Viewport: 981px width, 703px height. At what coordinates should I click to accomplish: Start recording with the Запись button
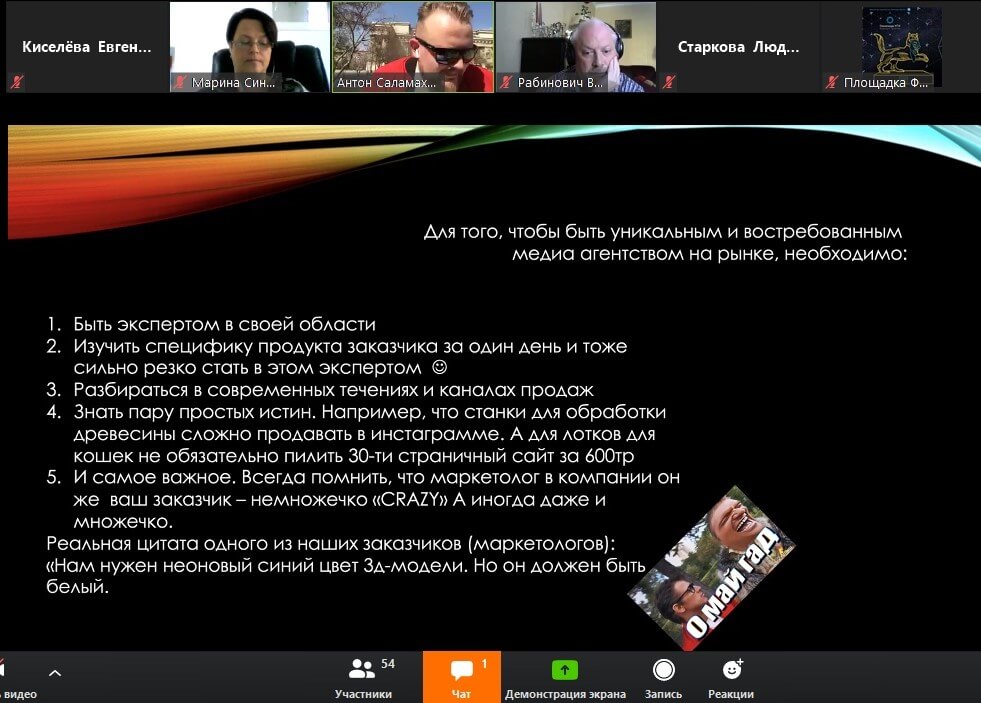tap(663, 677)
